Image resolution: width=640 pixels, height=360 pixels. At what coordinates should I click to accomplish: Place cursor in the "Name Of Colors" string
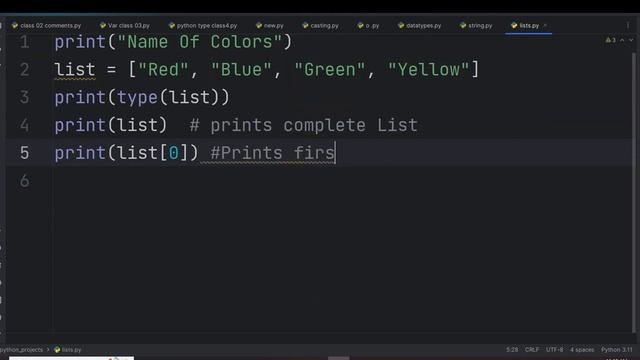click(x=200, y=42)
